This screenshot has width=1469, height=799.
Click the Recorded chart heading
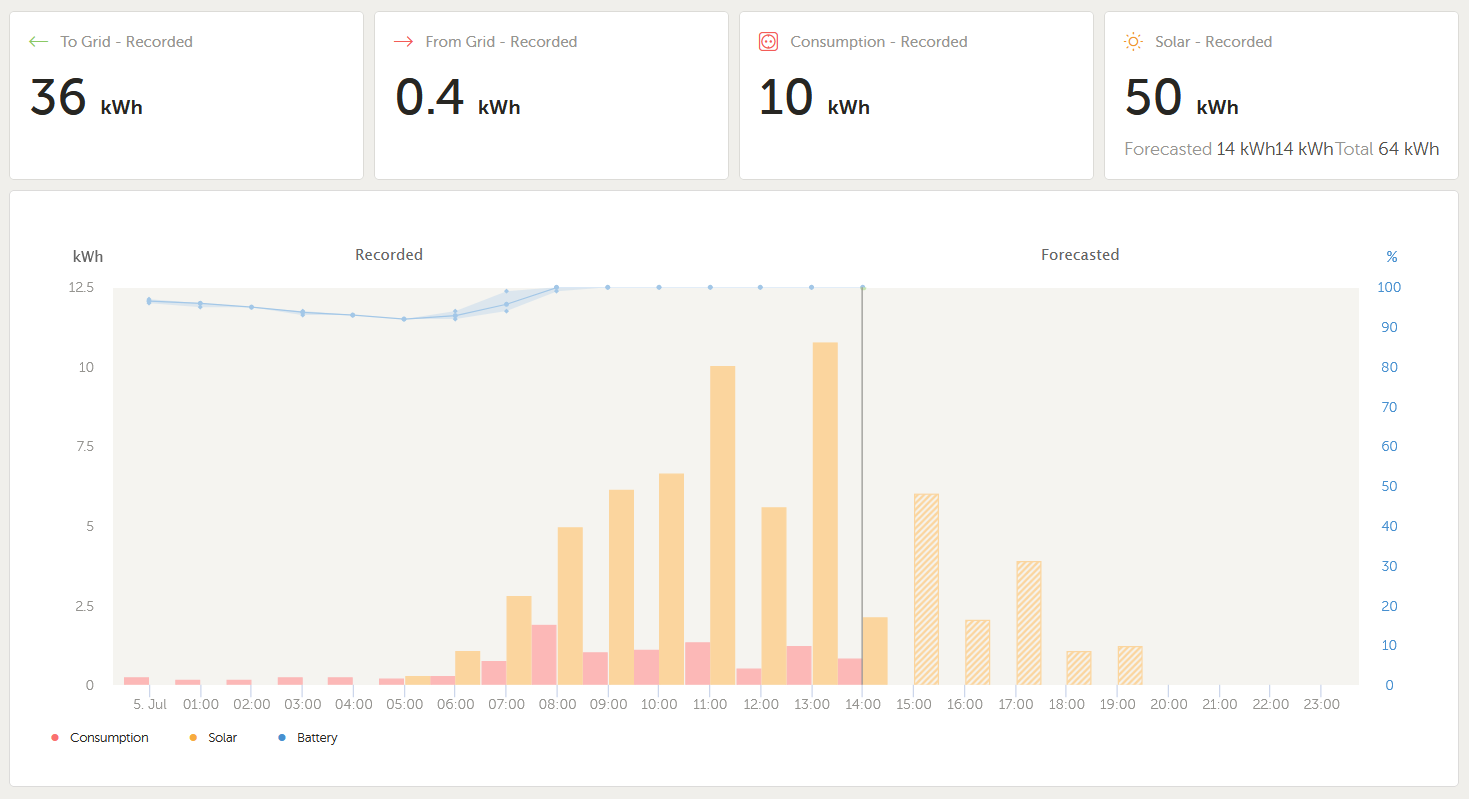389,255
